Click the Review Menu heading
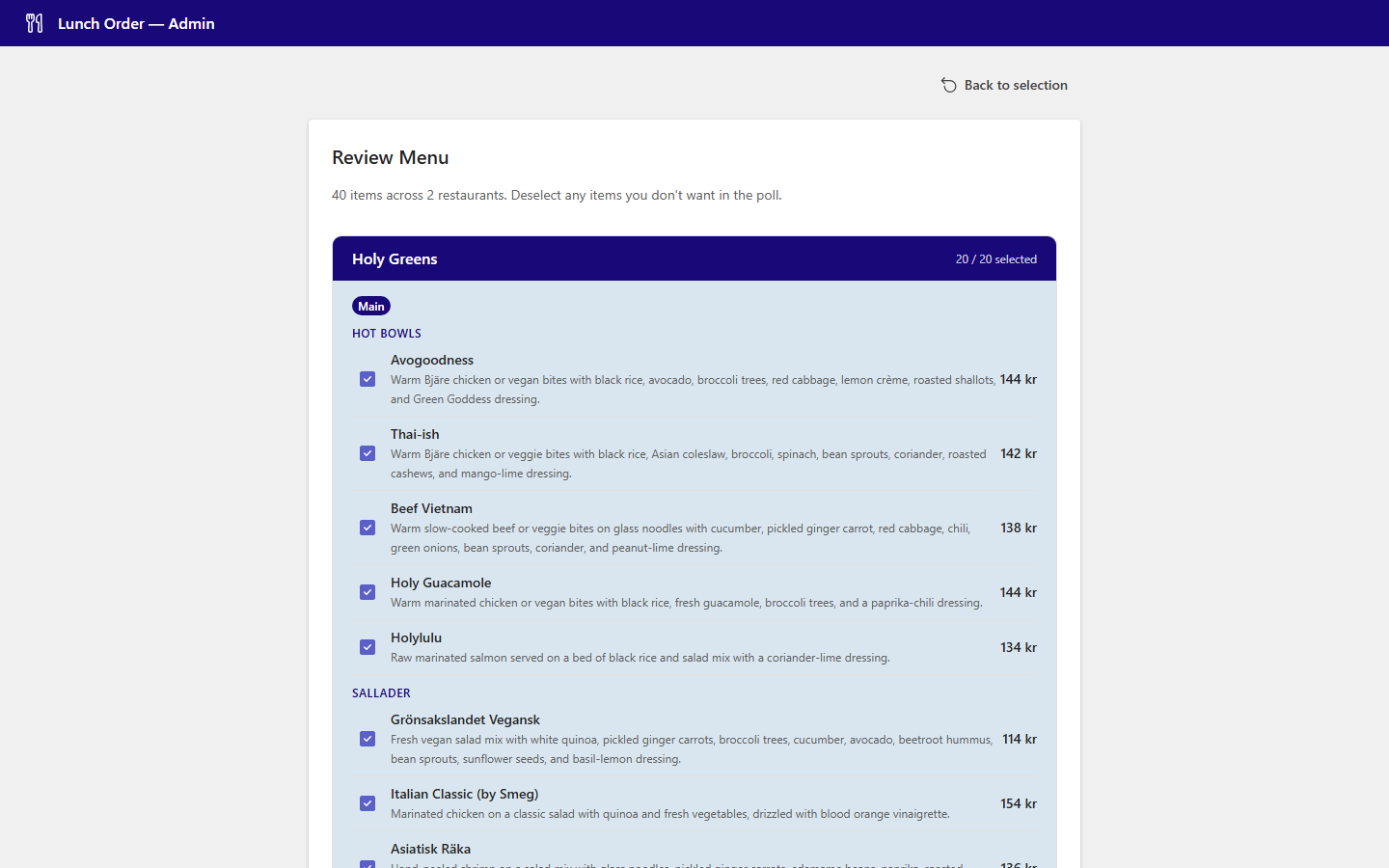 [x=391, y=157]
